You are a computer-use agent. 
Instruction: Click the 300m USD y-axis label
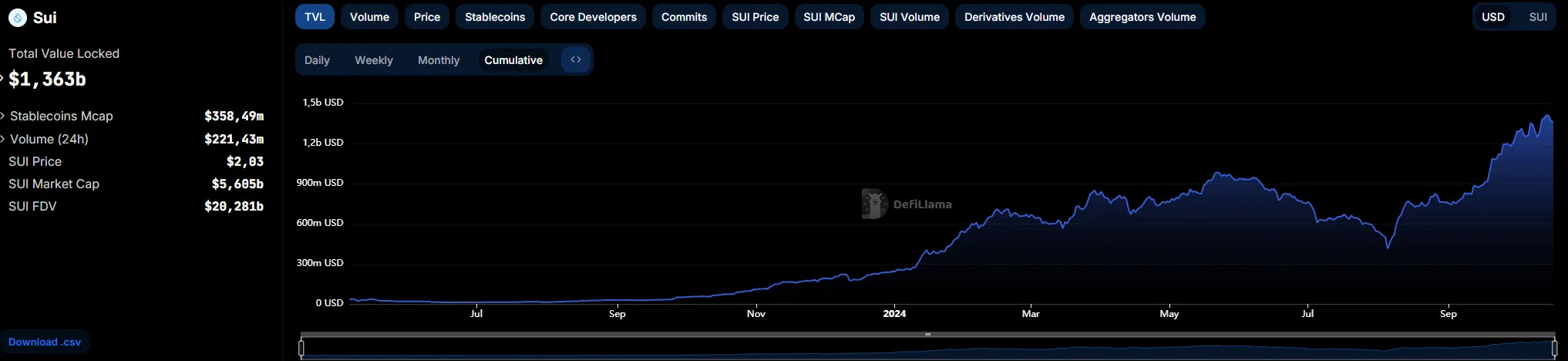(x=320, y=262)
